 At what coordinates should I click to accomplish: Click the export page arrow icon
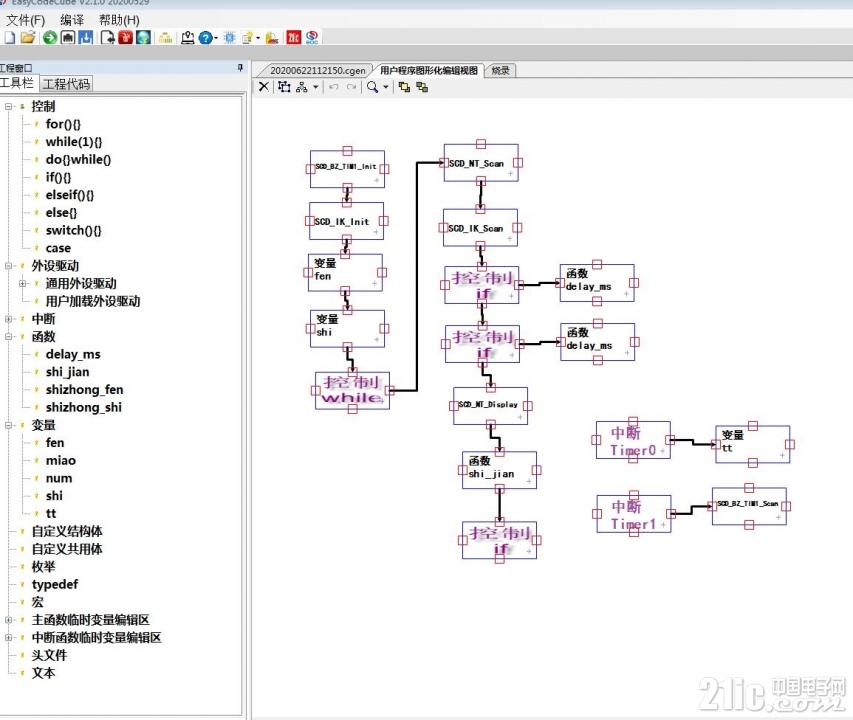(108, 38)
